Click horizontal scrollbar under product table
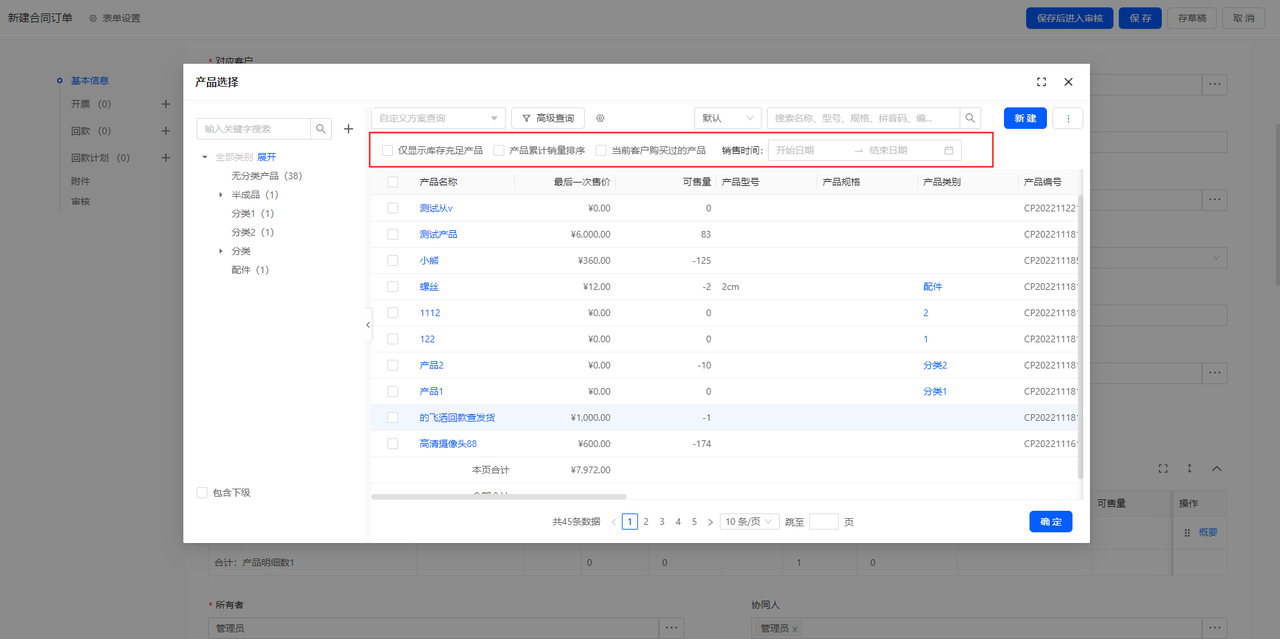The width and height of the screenshot is (1280, 639). tap(498, 496)
